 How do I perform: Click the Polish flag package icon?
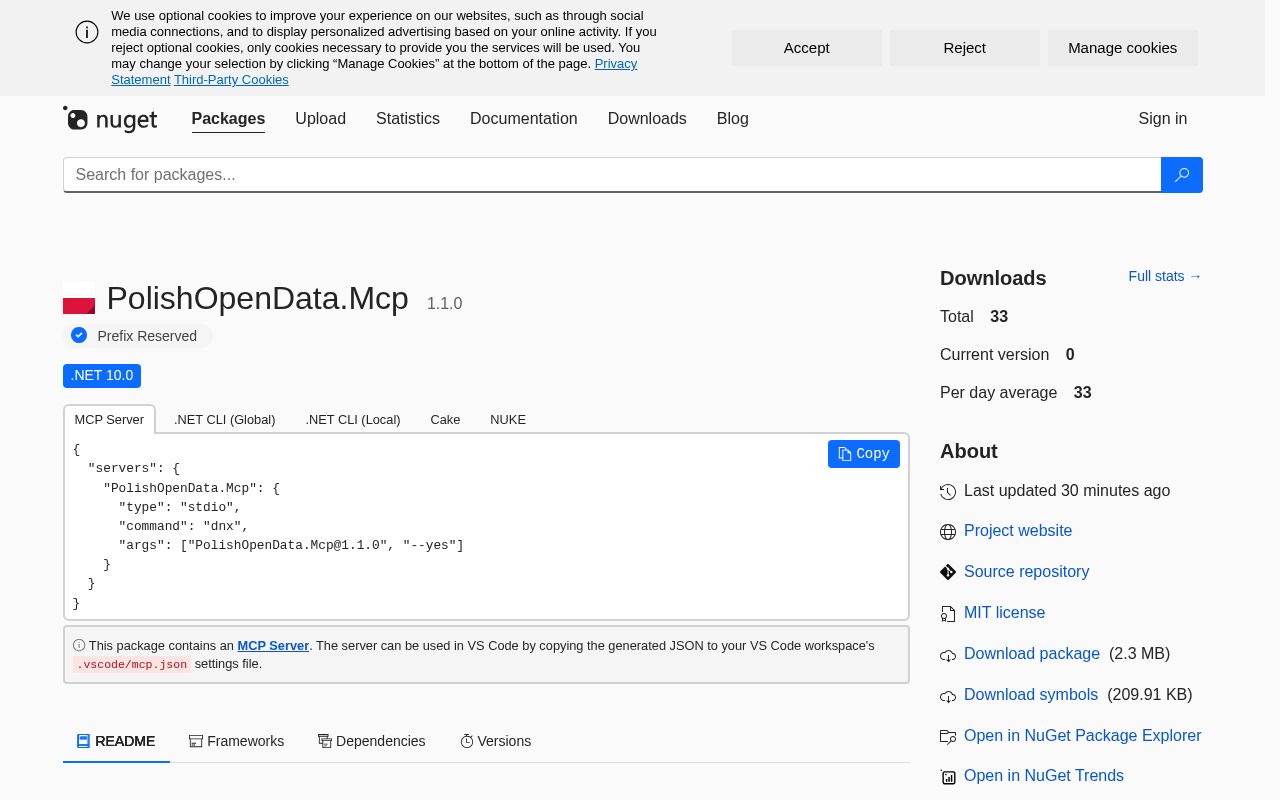tap(79, 298)
